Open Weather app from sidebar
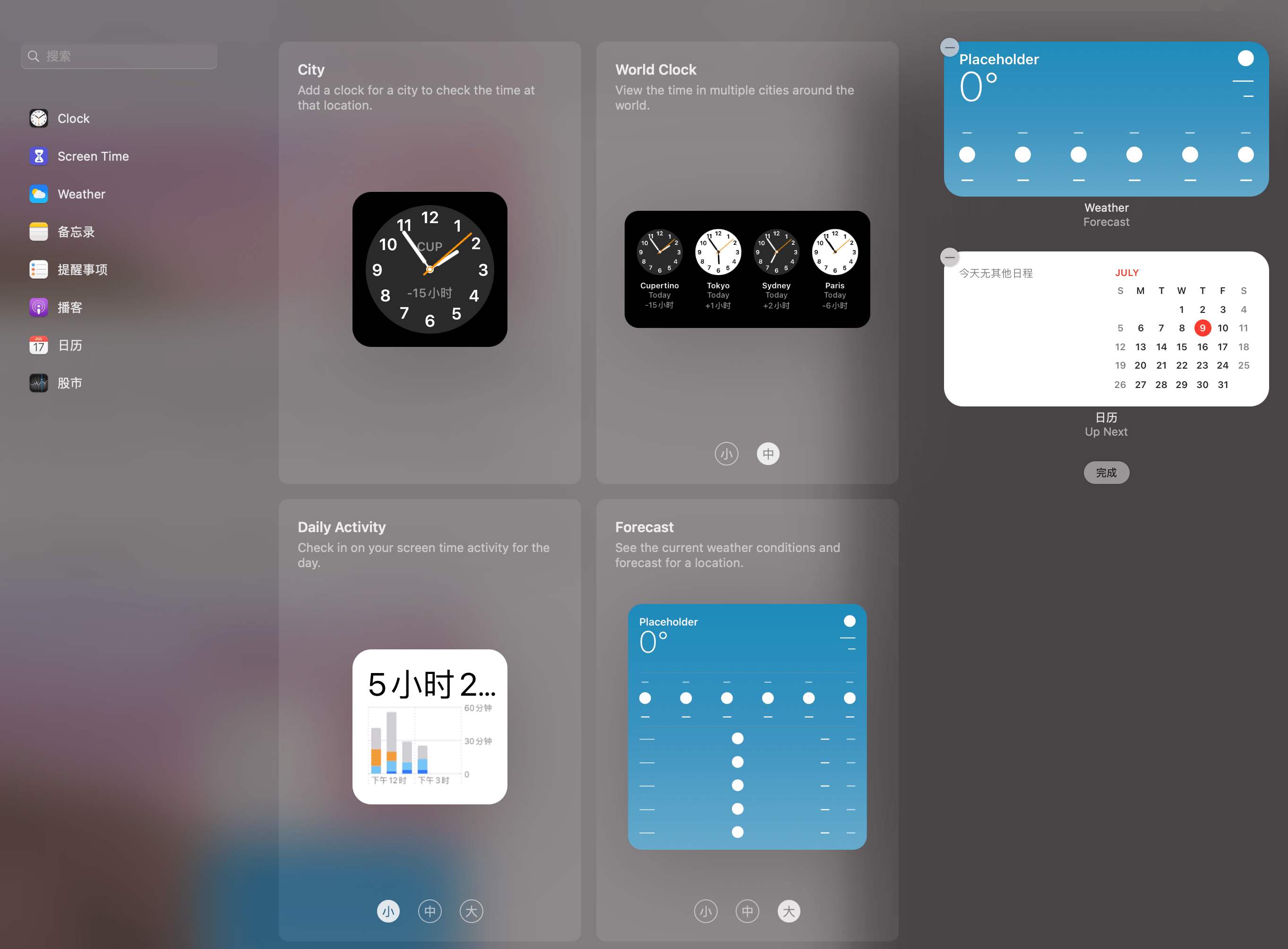1288x949 pixels. point(81,193)
